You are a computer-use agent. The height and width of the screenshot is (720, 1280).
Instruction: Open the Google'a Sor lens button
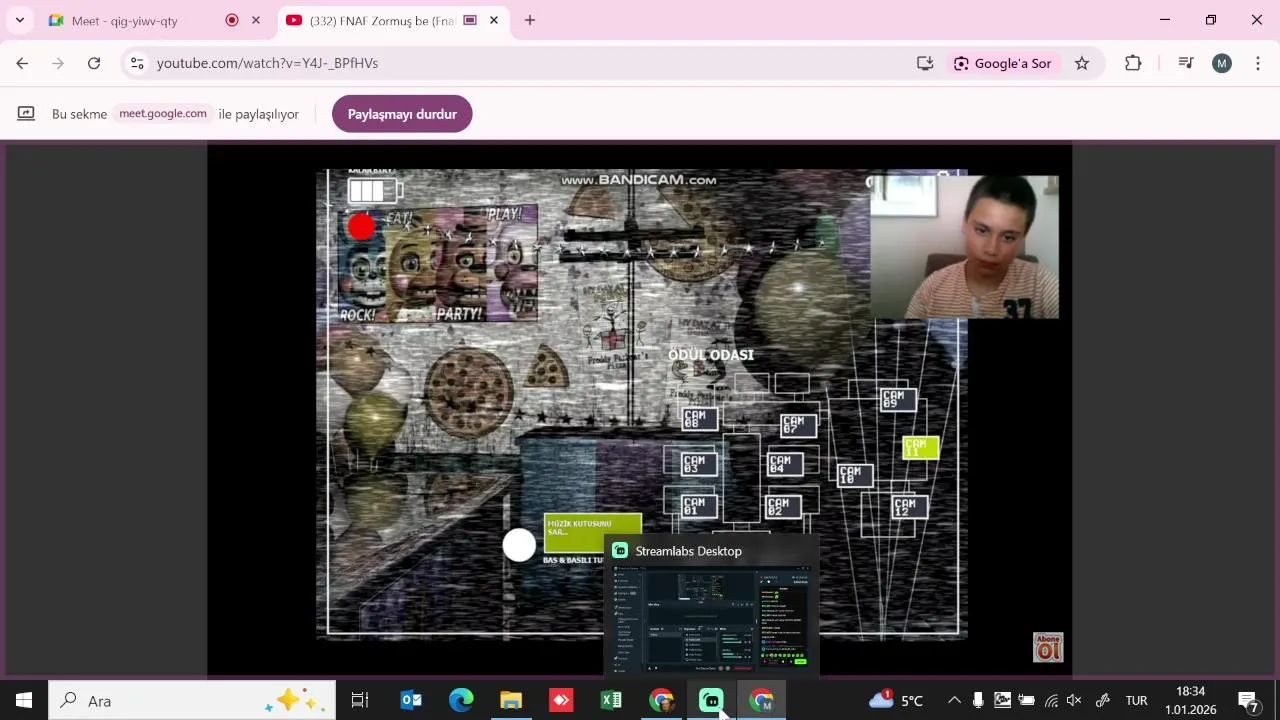[1002, 63]
